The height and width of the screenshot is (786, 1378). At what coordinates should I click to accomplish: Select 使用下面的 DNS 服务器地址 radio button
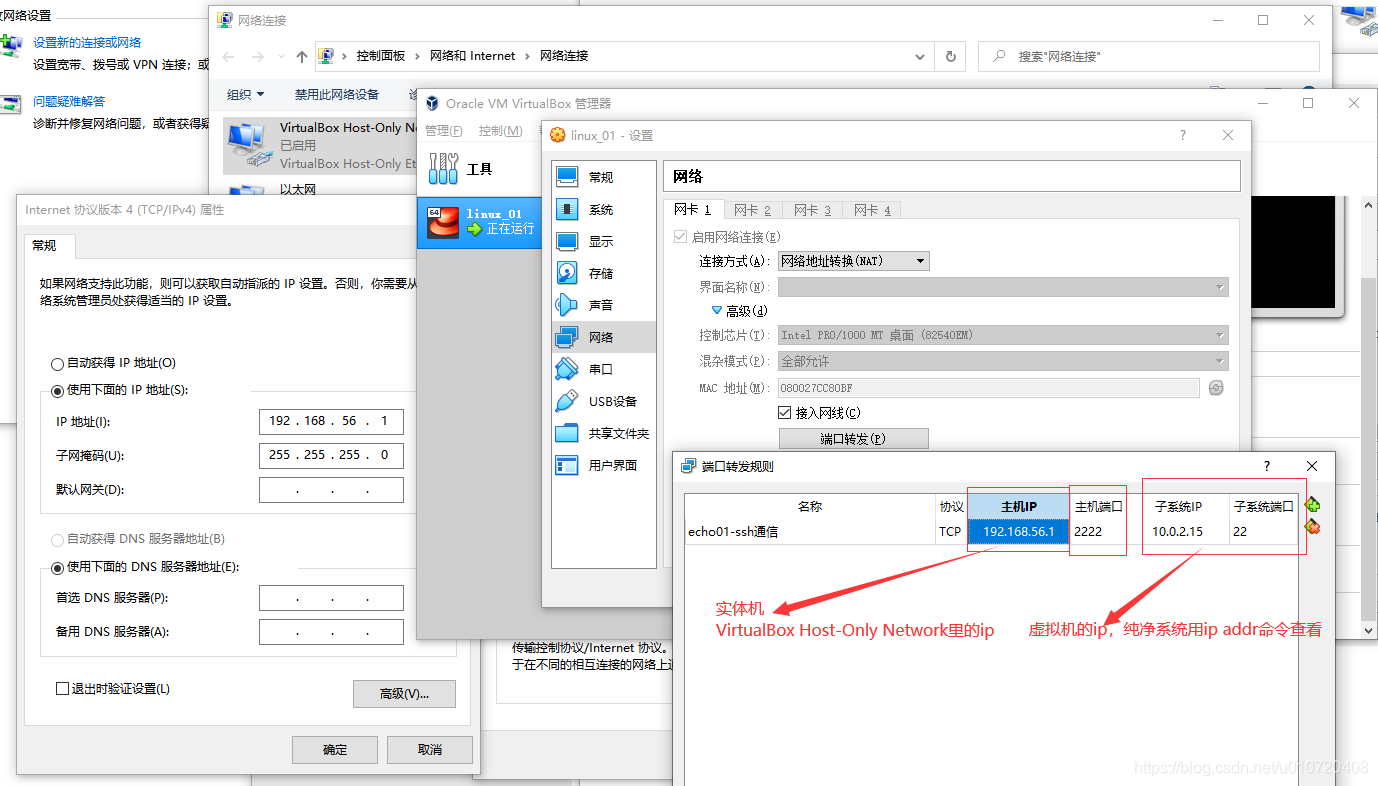57,568
